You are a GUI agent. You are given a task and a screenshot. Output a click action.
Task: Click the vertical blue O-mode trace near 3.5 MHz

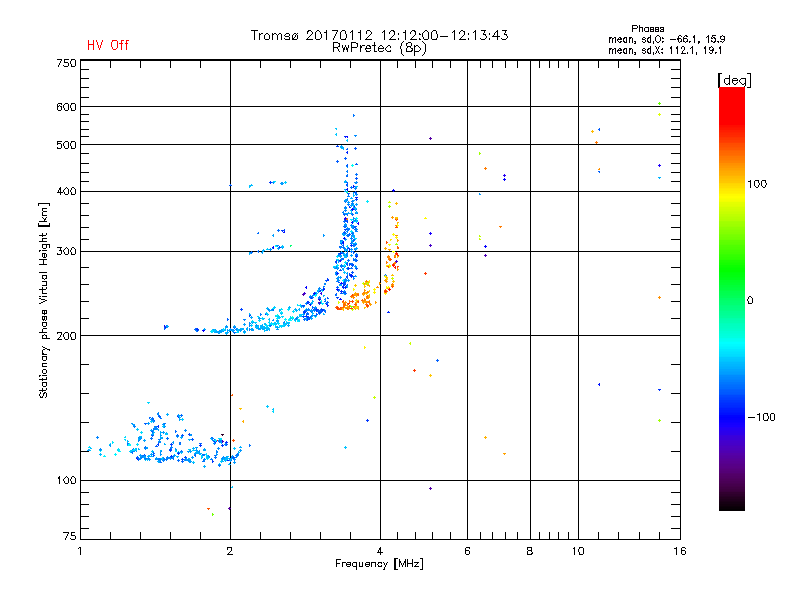tap(347, 224)
